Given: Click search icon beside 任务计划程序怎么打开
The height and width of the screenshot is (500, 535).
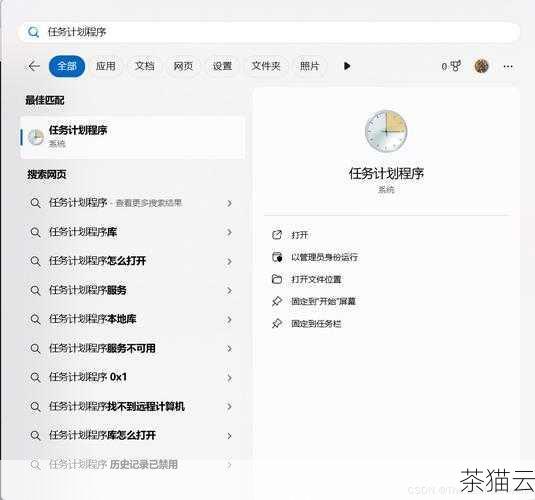Looking at the screenshot, I should (x=35, y=261).
